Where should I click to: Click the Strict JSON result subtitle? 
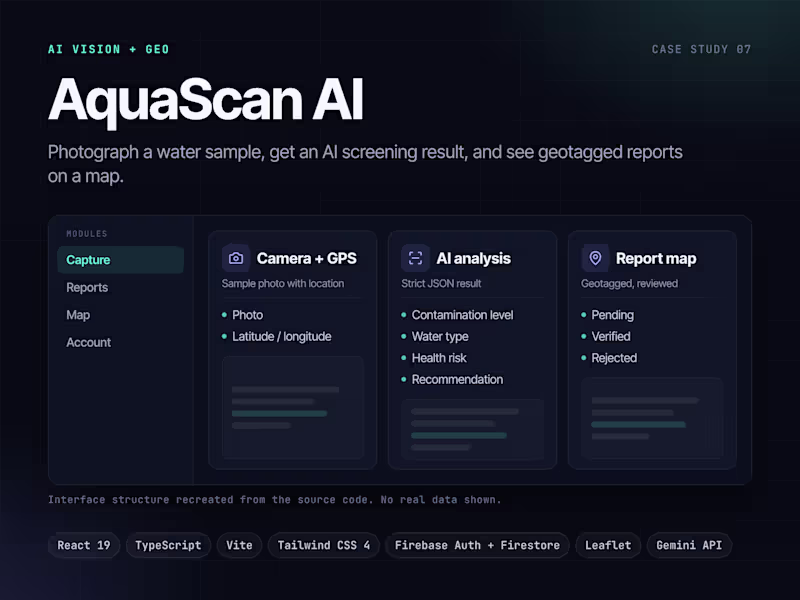click(x=441, y=283)
